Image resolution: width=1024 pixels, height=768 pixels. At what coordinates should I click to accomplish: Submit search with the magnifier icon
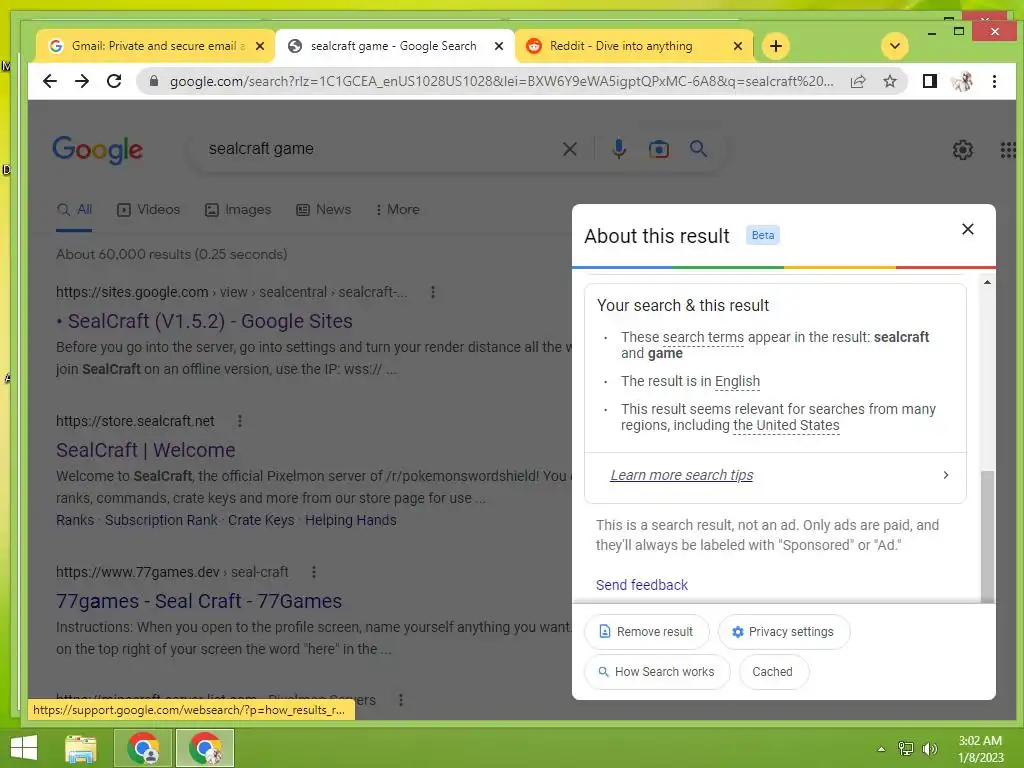pyautogui.click(x=698, y=149)
